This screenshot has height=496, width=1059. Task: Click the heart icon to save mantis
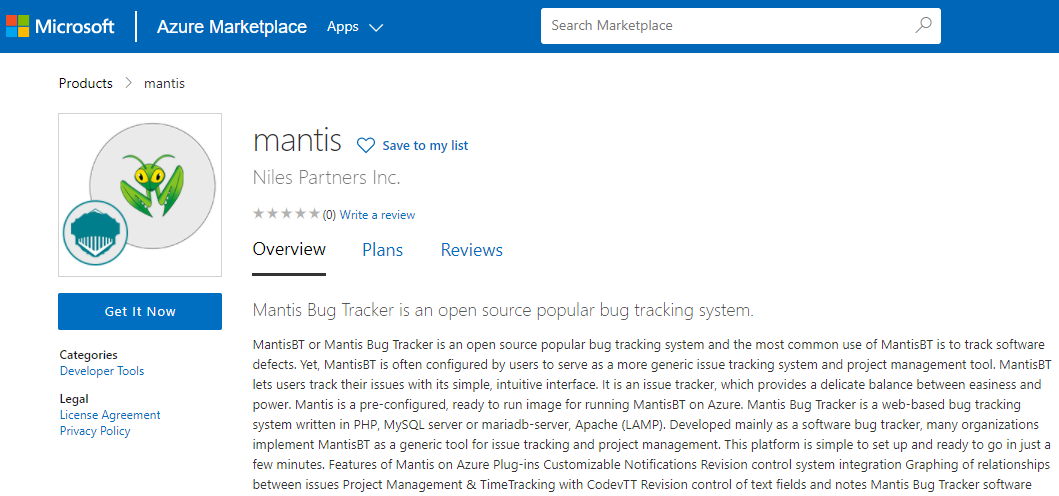coord(366,146)
